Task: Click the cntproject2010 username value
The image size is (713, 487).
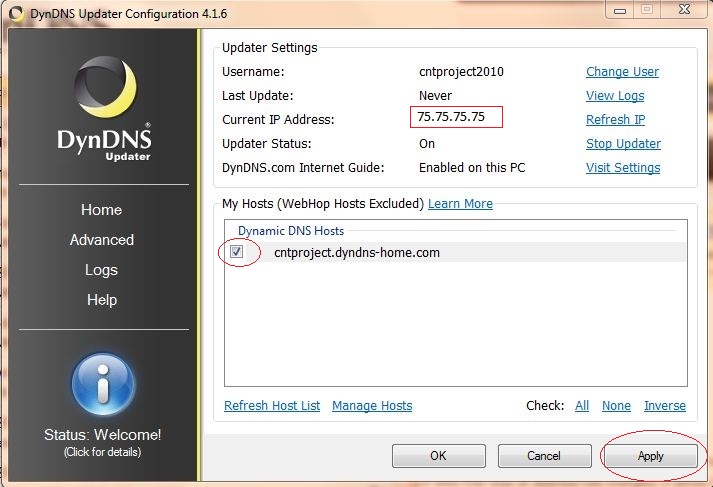Action: (461, 71)
